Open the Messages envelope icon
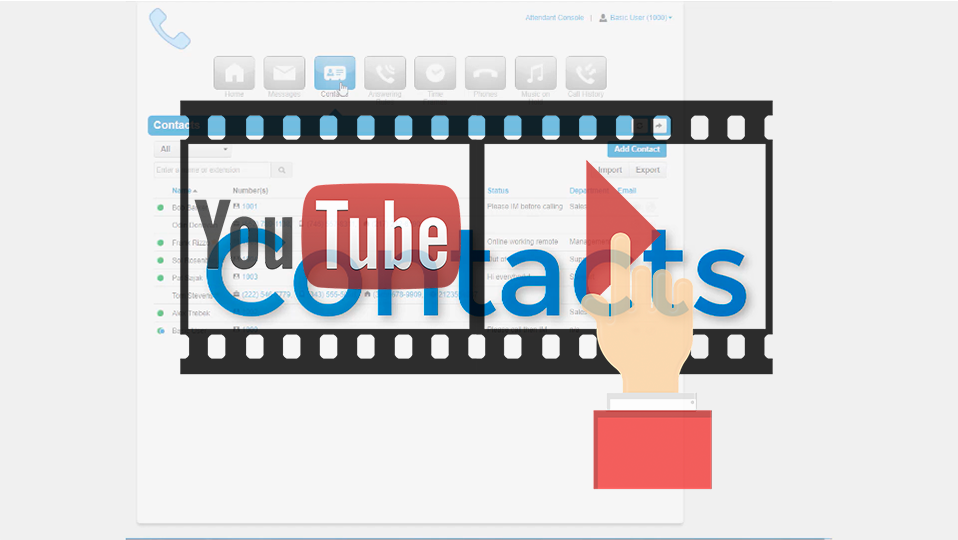This screenshot has height=540, width=958. click(284, 73)
